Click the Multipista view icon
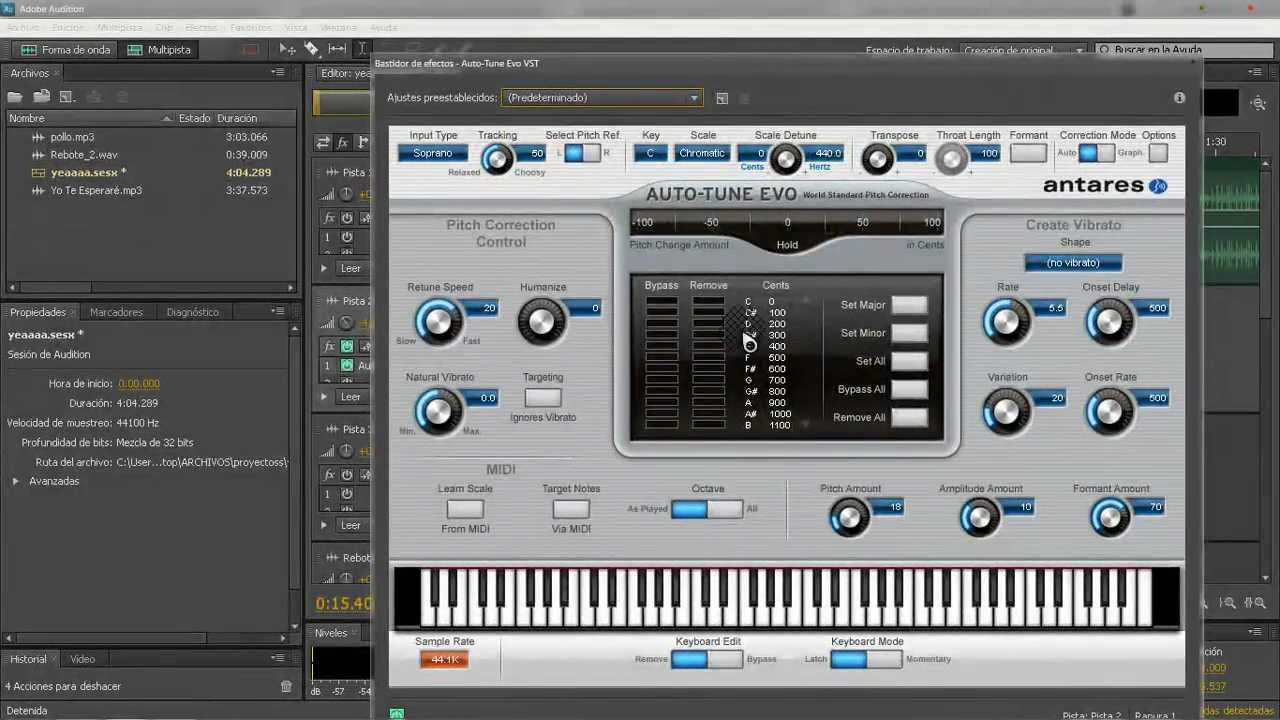 (x=135, y=49)
